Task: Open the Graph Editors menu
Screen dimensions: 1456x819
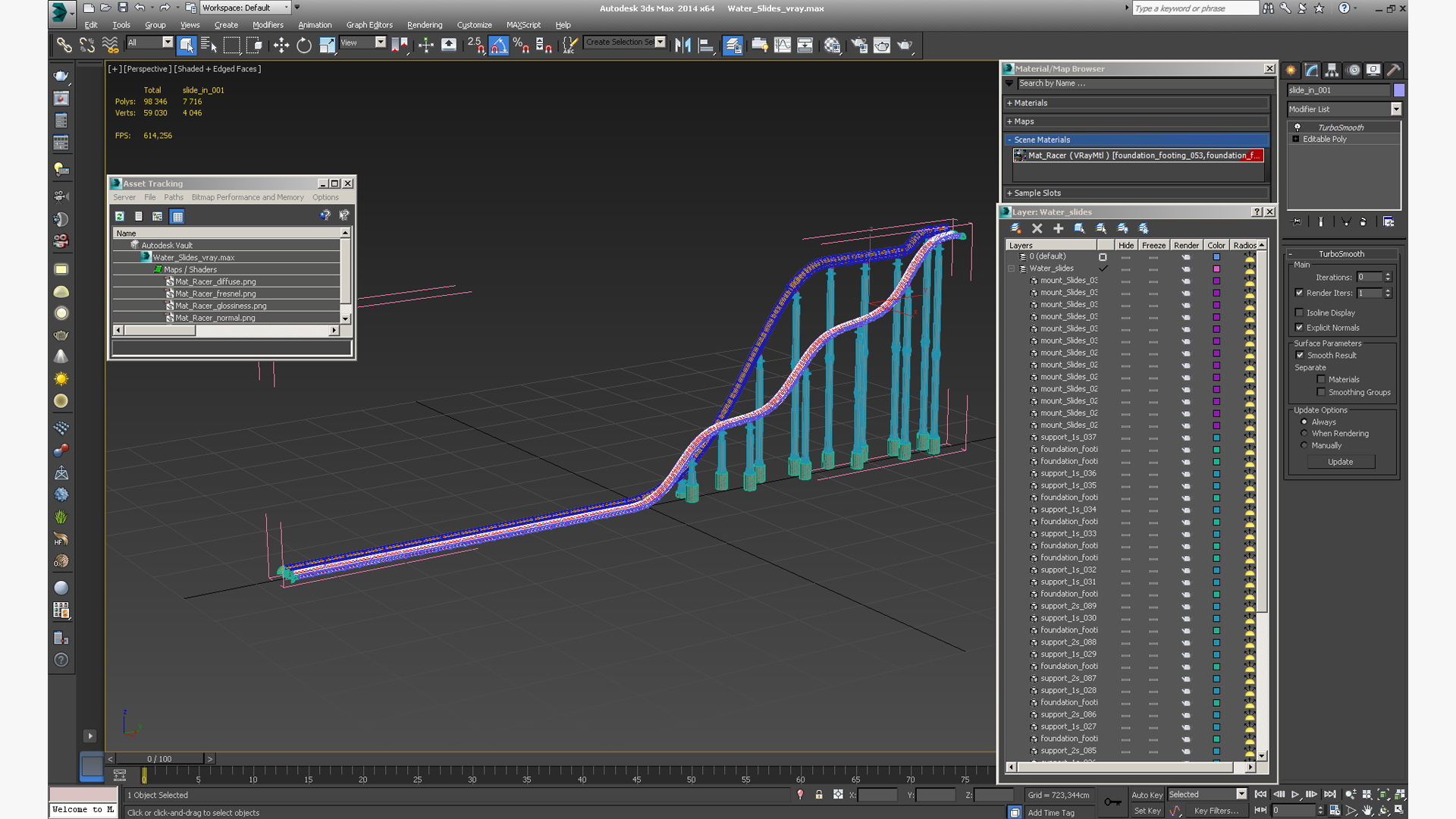Action: click(369, 25)
